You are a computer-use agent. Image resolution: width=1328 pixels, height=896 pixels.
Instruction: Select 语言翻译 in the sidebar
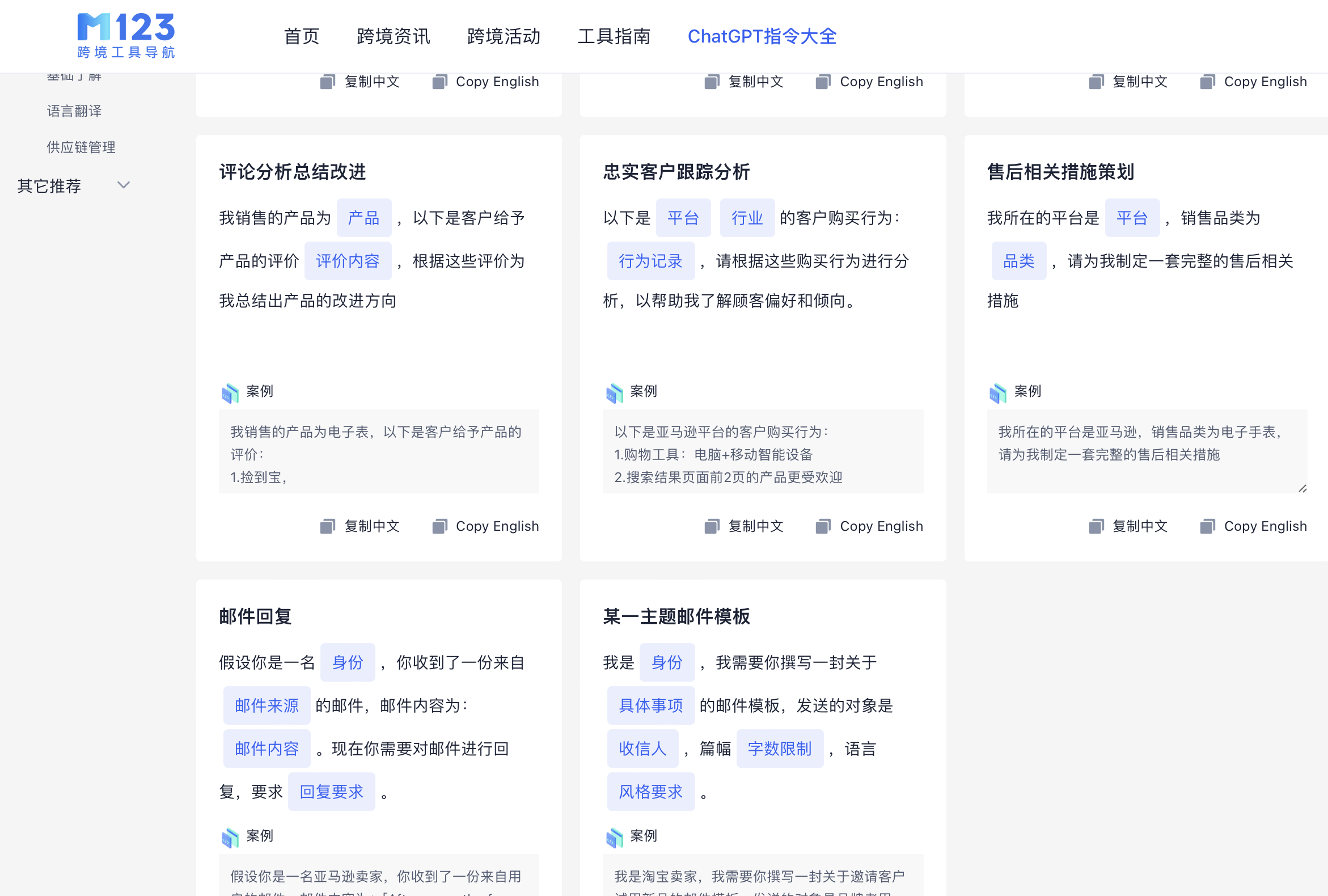tap(74, 110)
